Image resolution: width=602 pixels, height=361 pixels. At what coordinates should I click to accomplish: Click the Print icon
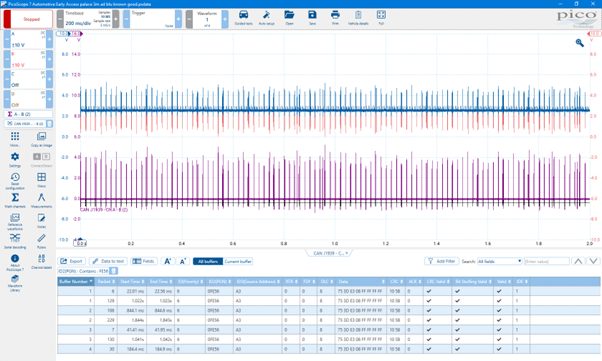coord(335,18)
